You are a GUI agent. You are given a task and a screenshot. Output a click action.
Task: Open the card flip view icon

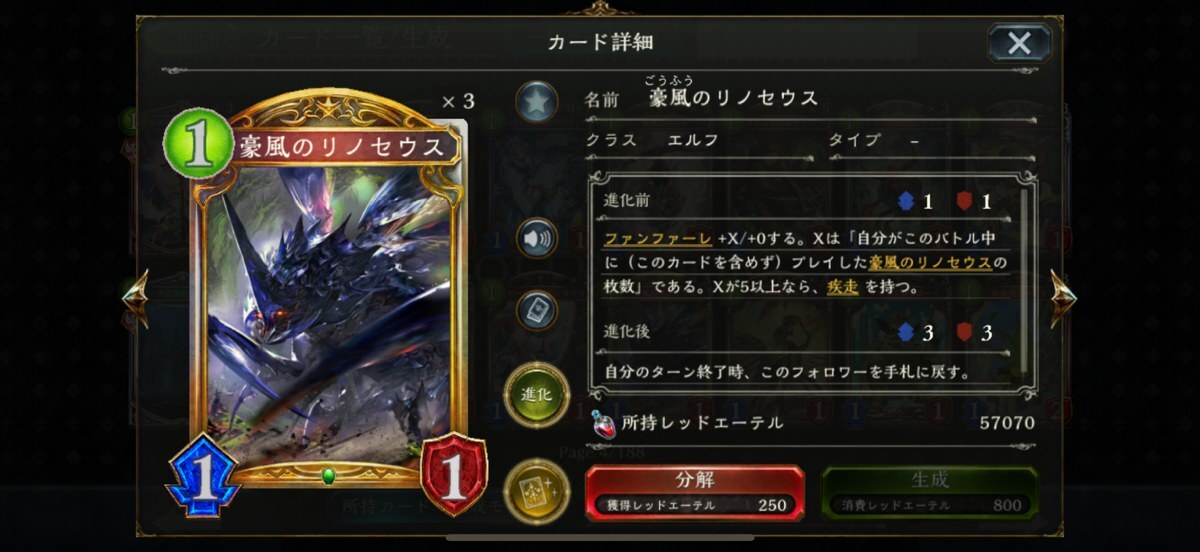(536, 311)
